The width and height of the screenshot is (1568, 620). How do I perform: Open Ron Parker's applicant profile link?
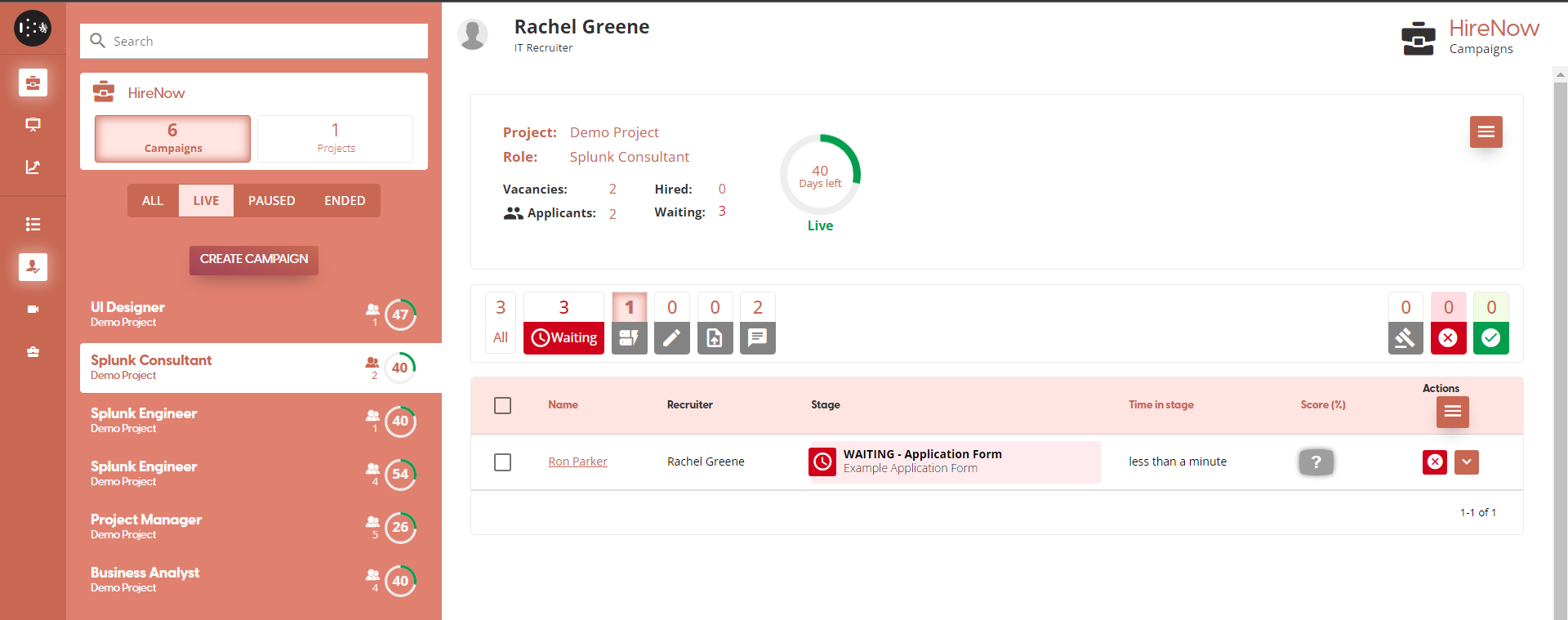577,462
